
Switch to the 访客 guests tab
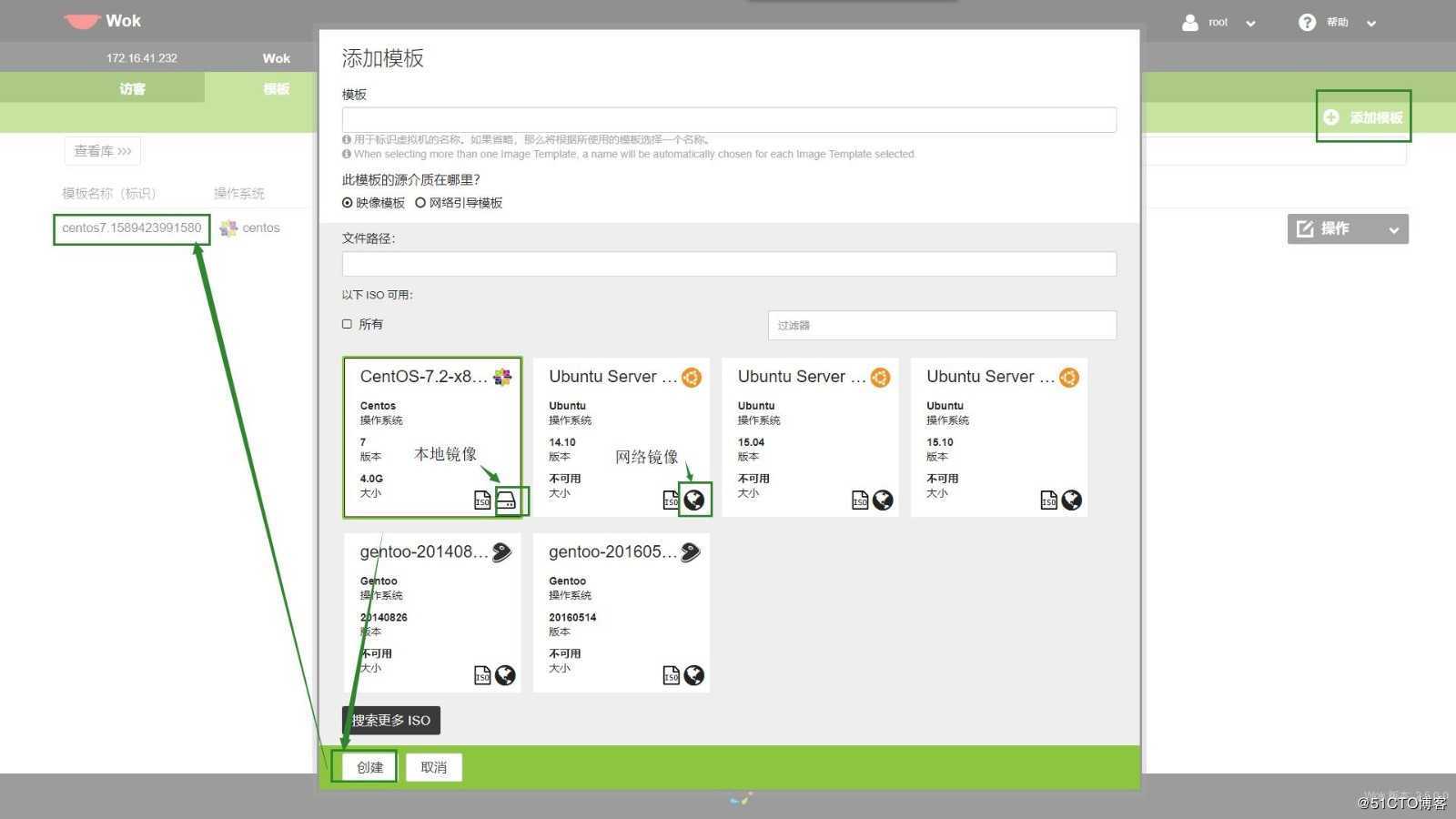pos(132,88)
